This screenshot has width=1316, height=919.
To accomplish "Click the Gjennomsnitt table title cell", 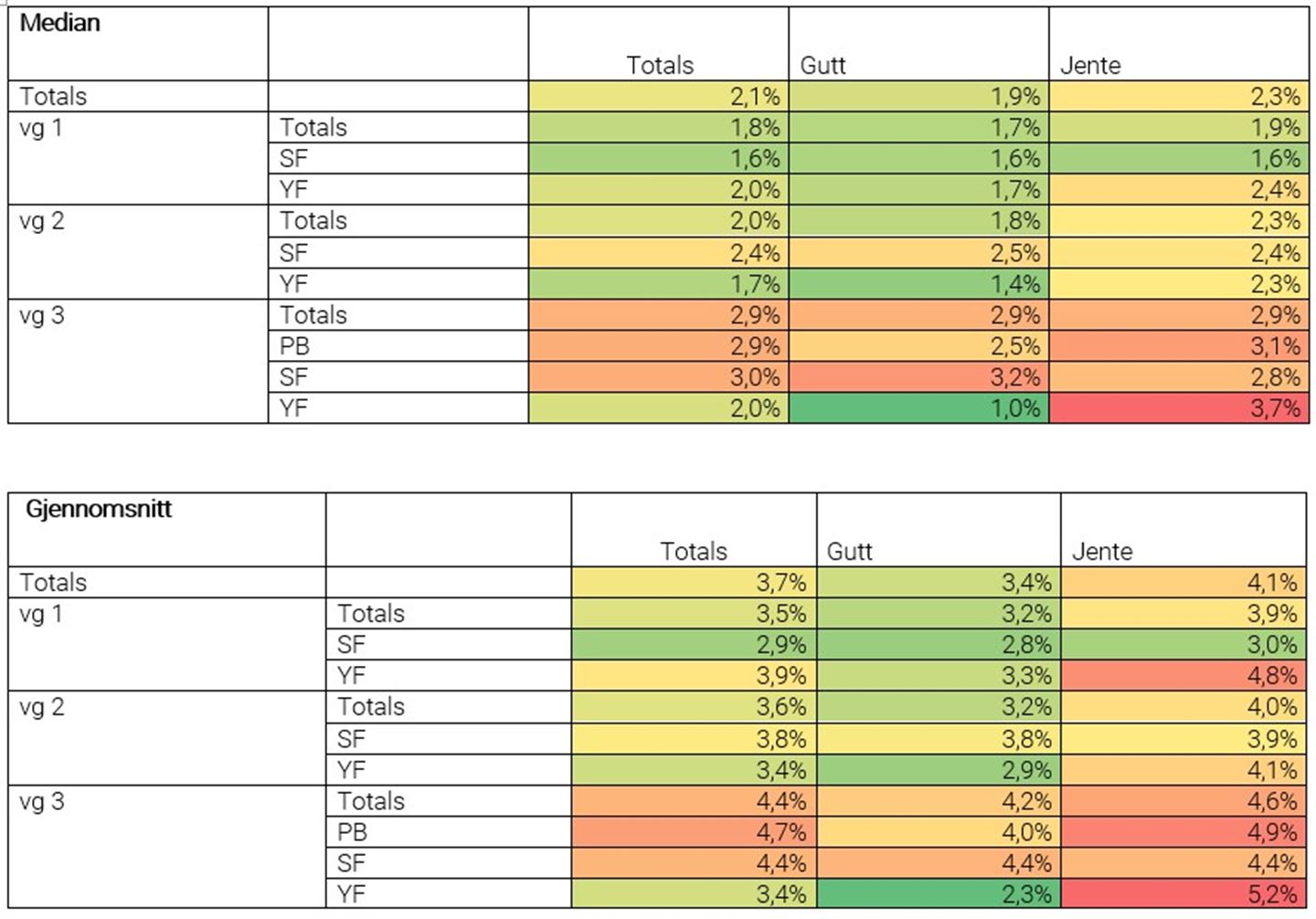I will tap(99, 510).
